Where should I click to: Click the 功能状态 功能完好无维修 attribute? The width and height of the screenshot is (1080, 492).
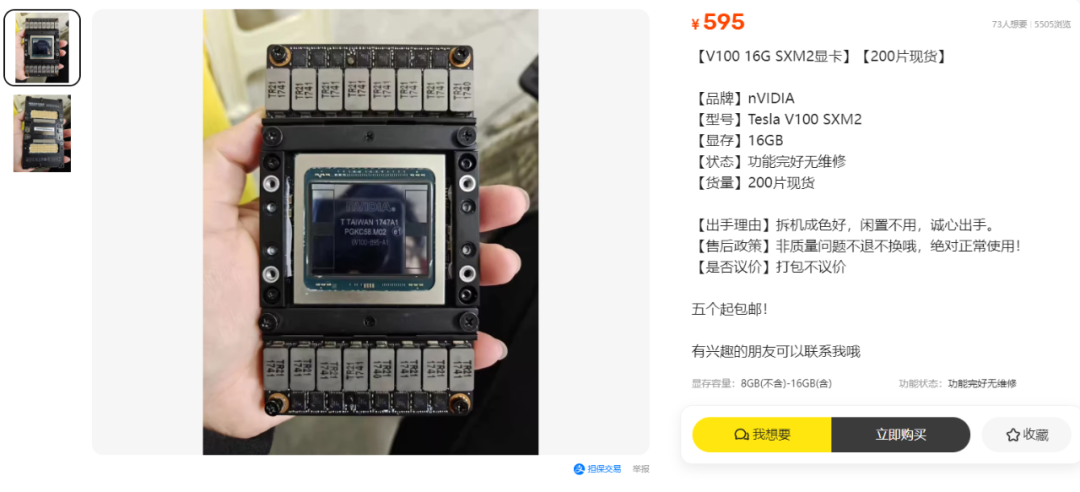(x=957, y=384)
